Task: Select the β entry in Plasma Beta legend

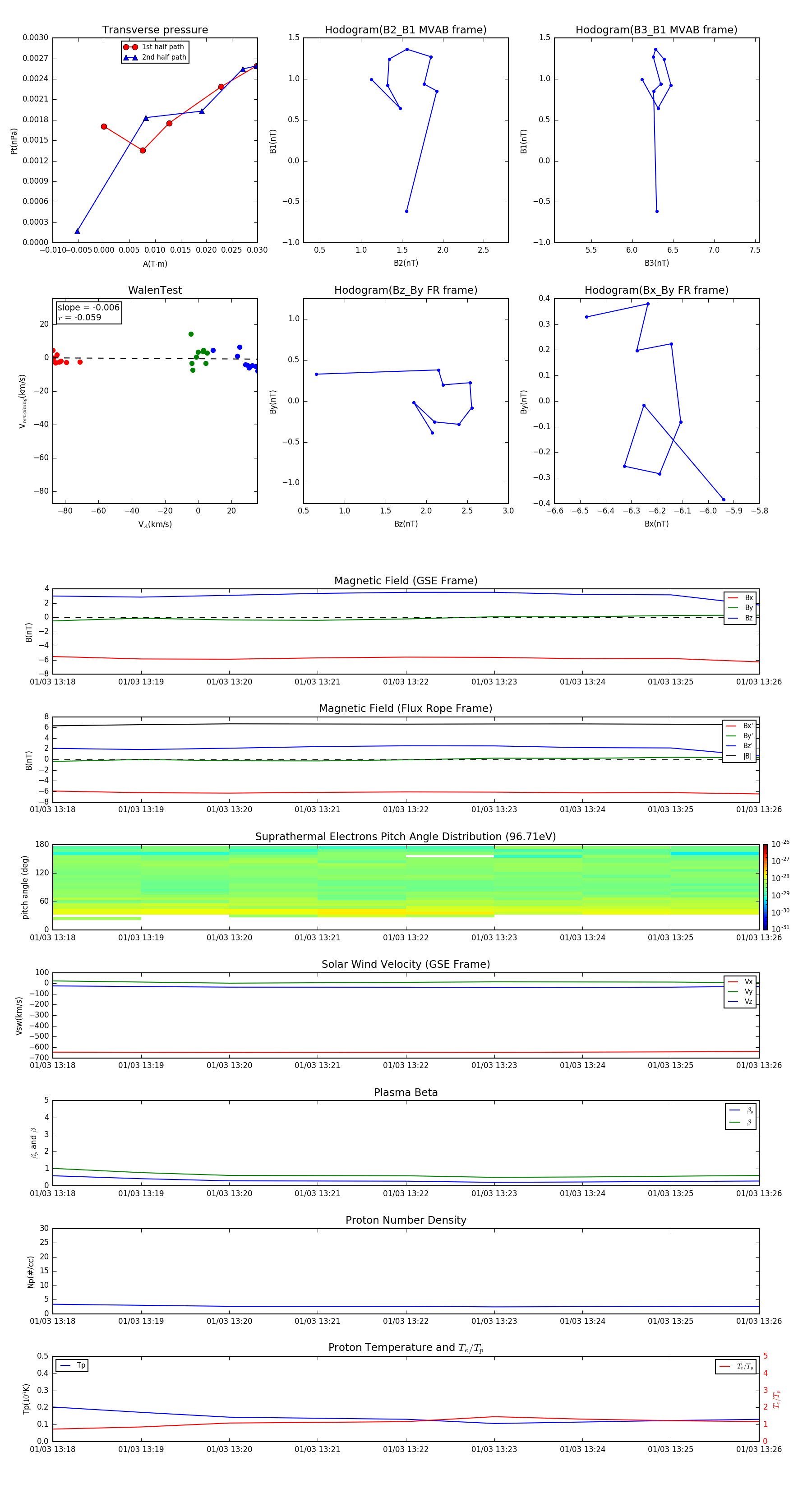Action: point(741,1122)
